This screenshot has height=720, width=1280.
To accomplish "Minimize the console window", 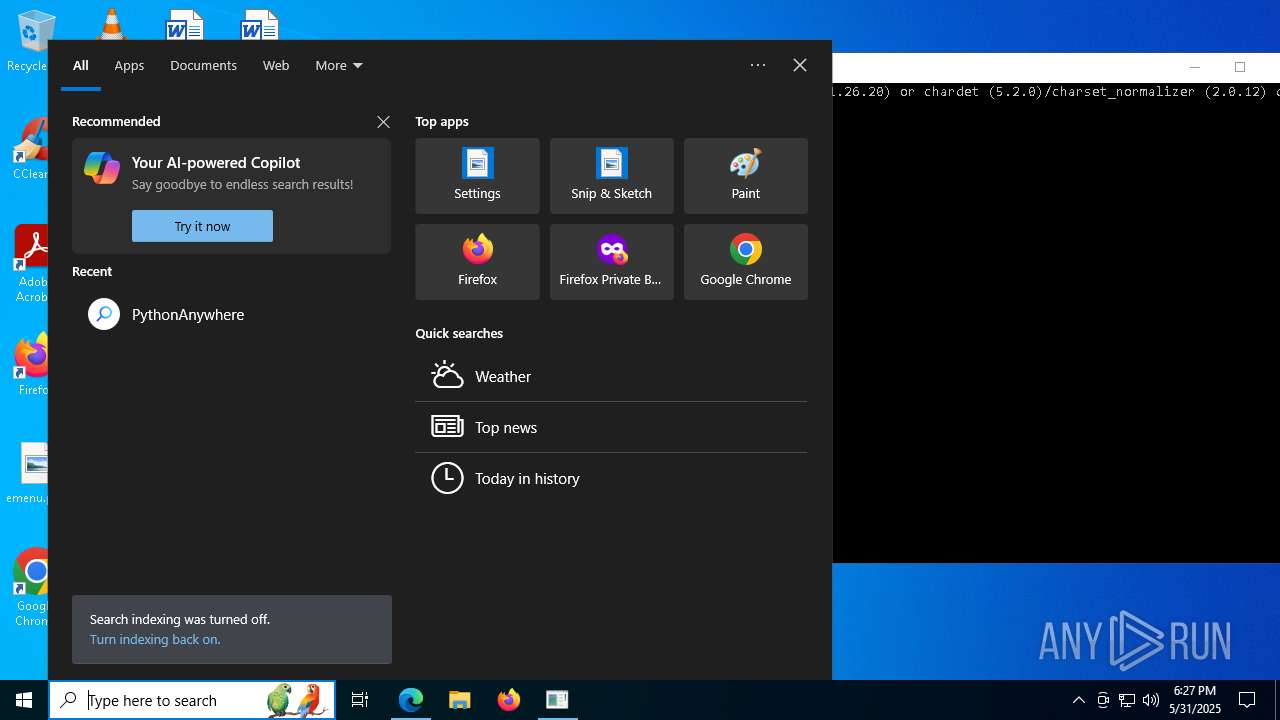I will click(1194, 67).
